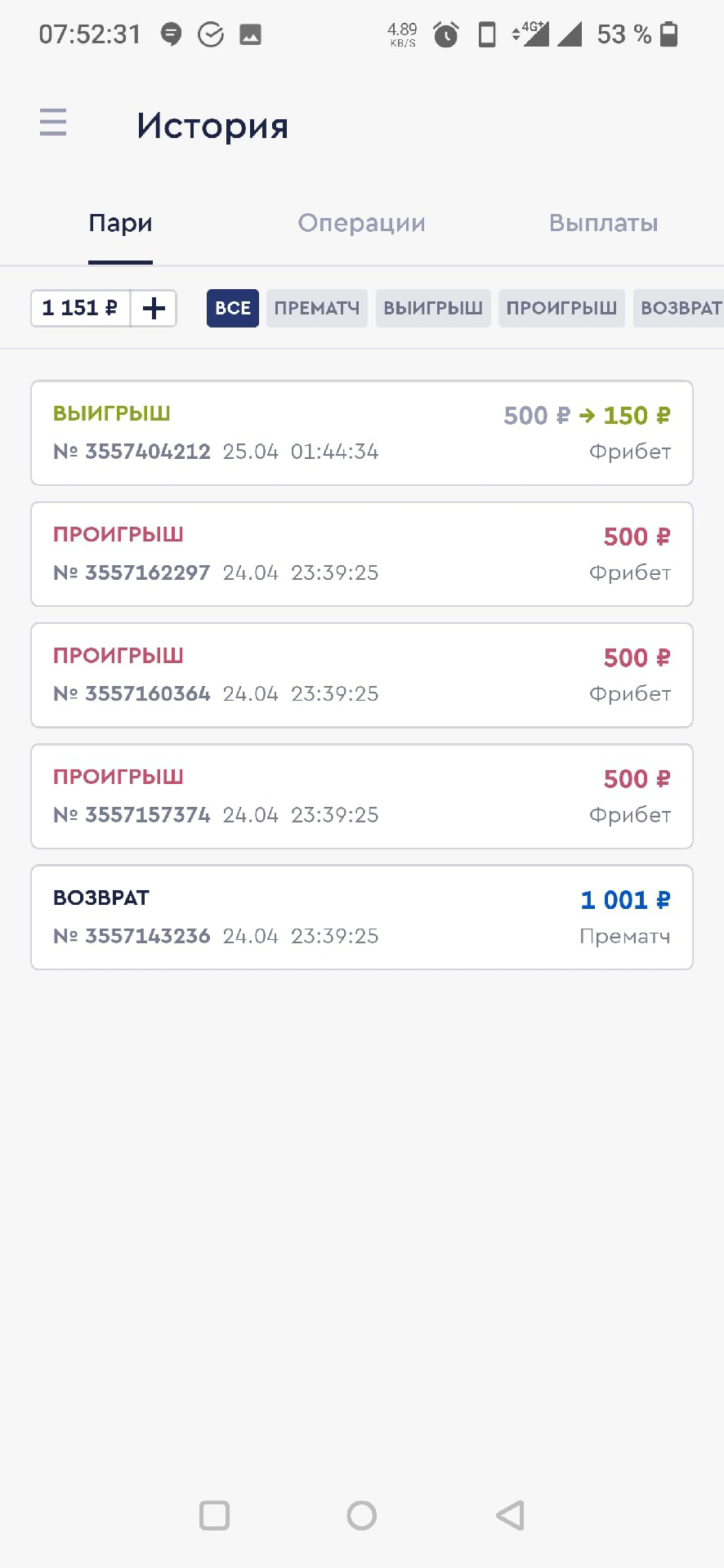Tap the plus icon to add funds
This screenshot has width=724, height=1568.
click(x=154, y=308)
